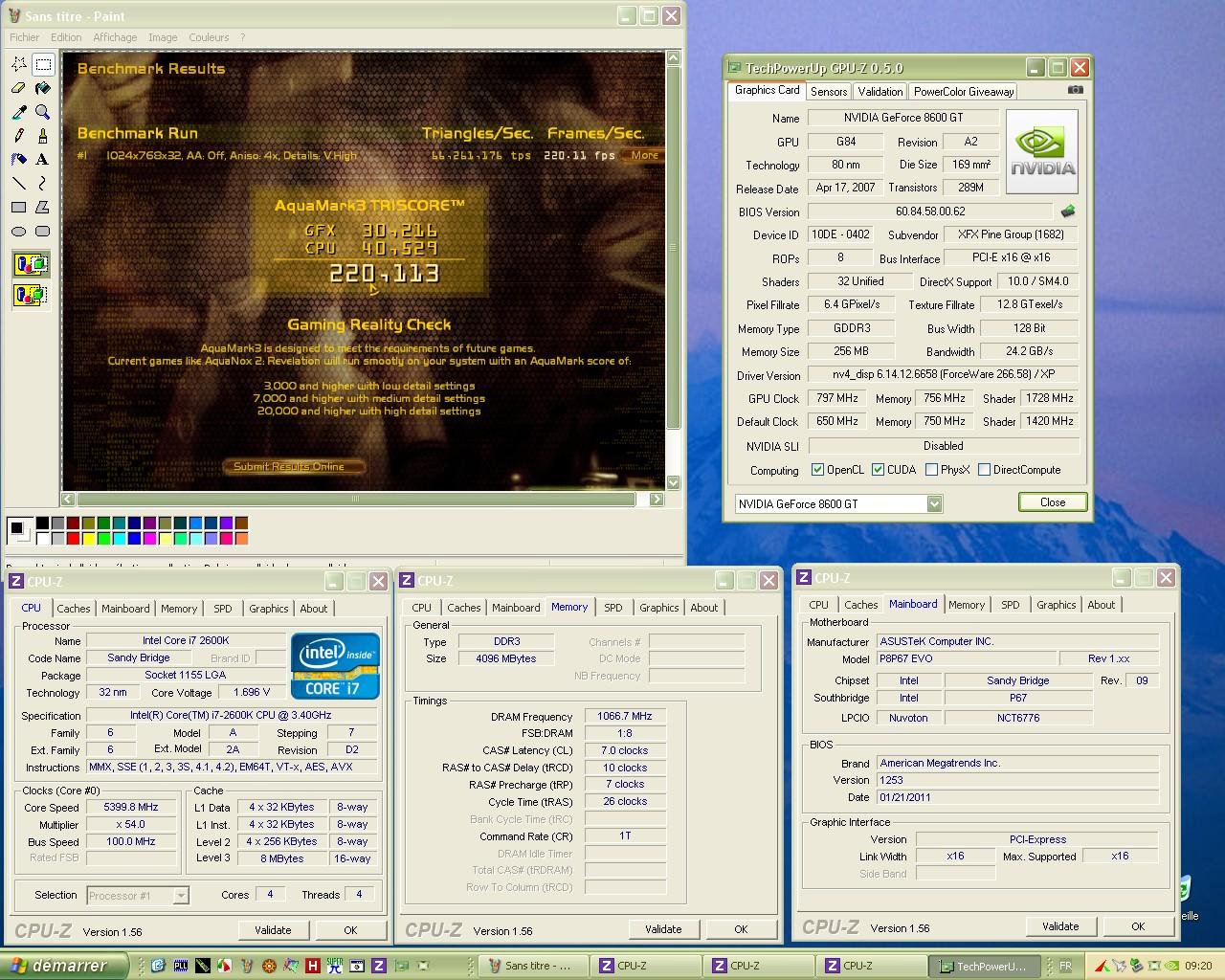Enable the DirectCompute checkbox in GPU-Z
This screenshot has height=980, width=1225.
pyautogui.click(x=984, y=470)
